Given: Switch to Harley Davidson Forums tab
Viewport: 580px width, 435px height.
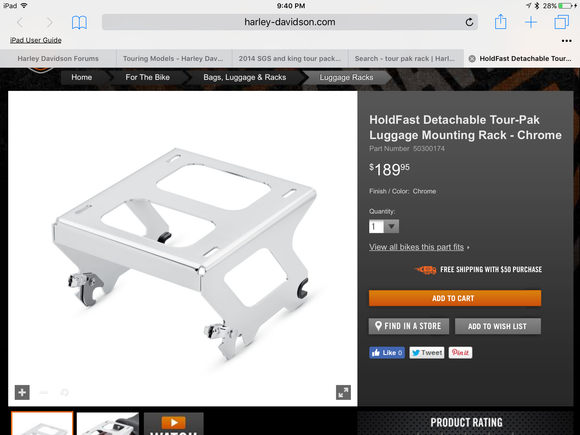Looking at the screenshot, I should [x=58, y=58].
